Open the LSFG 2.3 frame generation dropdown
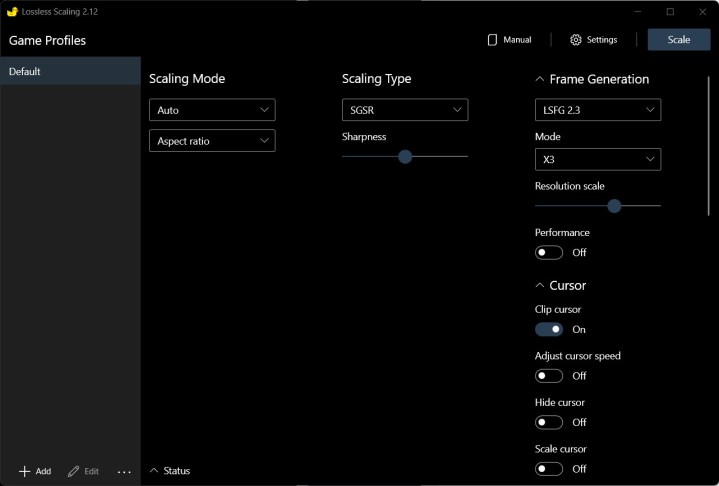The image size is (719, 486). click(x=597, y=110)
